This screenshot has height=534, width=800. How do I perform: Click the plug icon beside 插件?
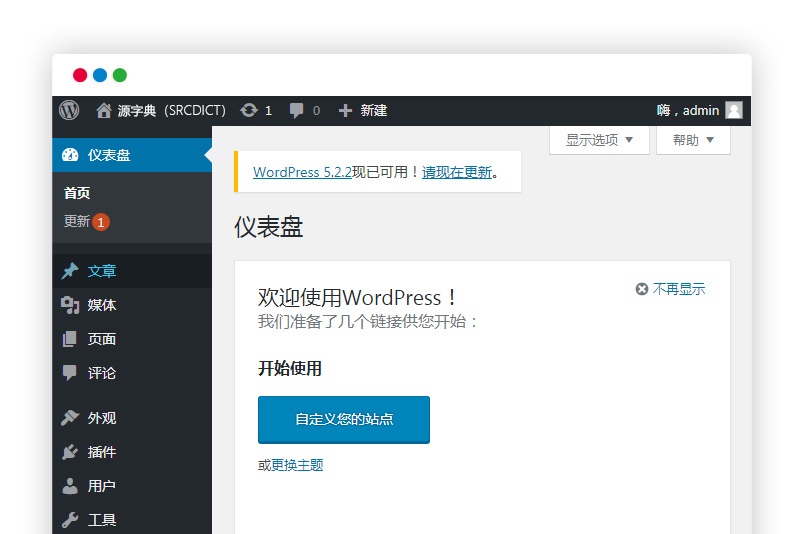70,452
